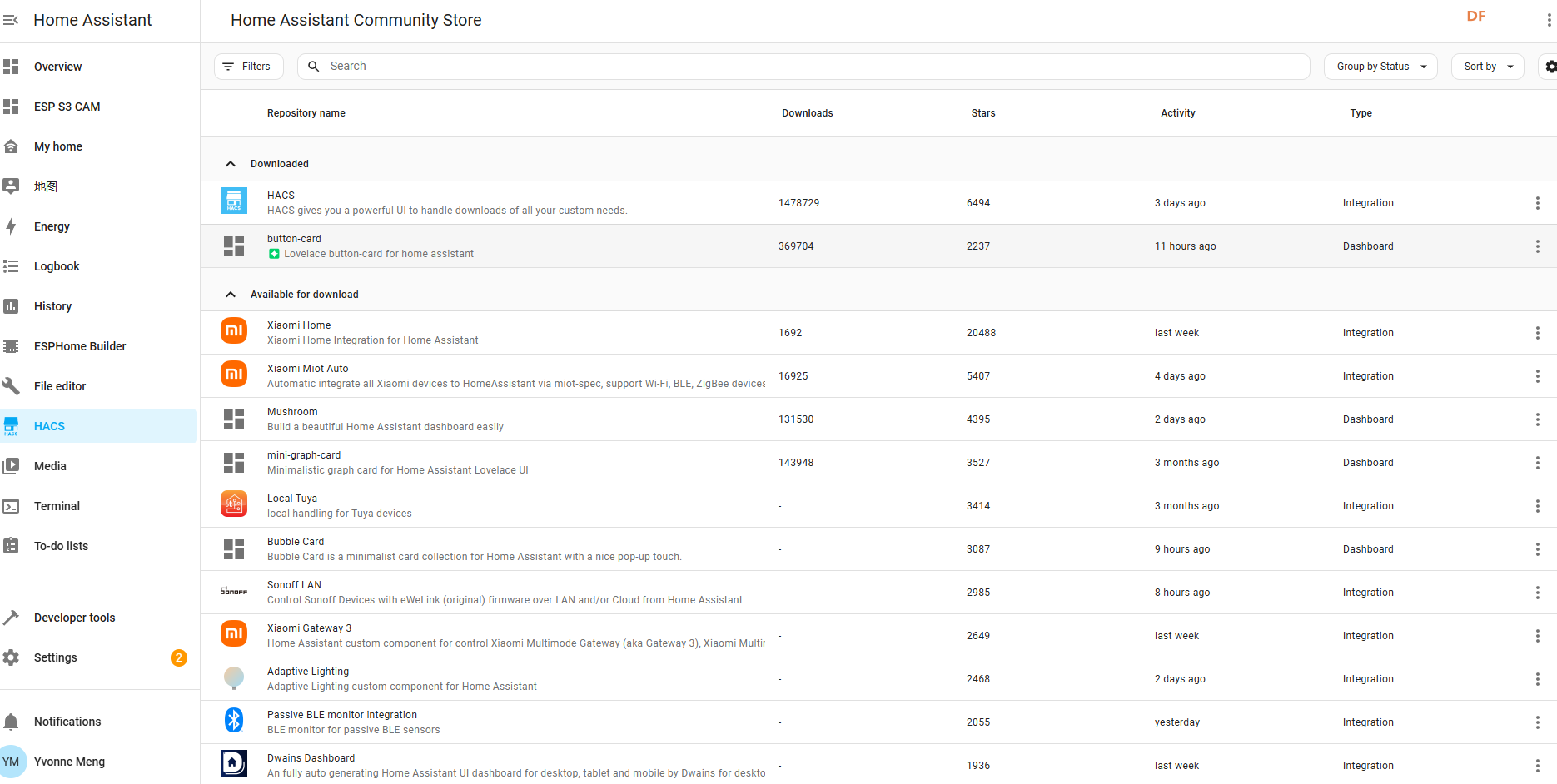Screen dimensions: 1557x784
Task: Open Local Tuya row options menu
Action: [1537, 506]
